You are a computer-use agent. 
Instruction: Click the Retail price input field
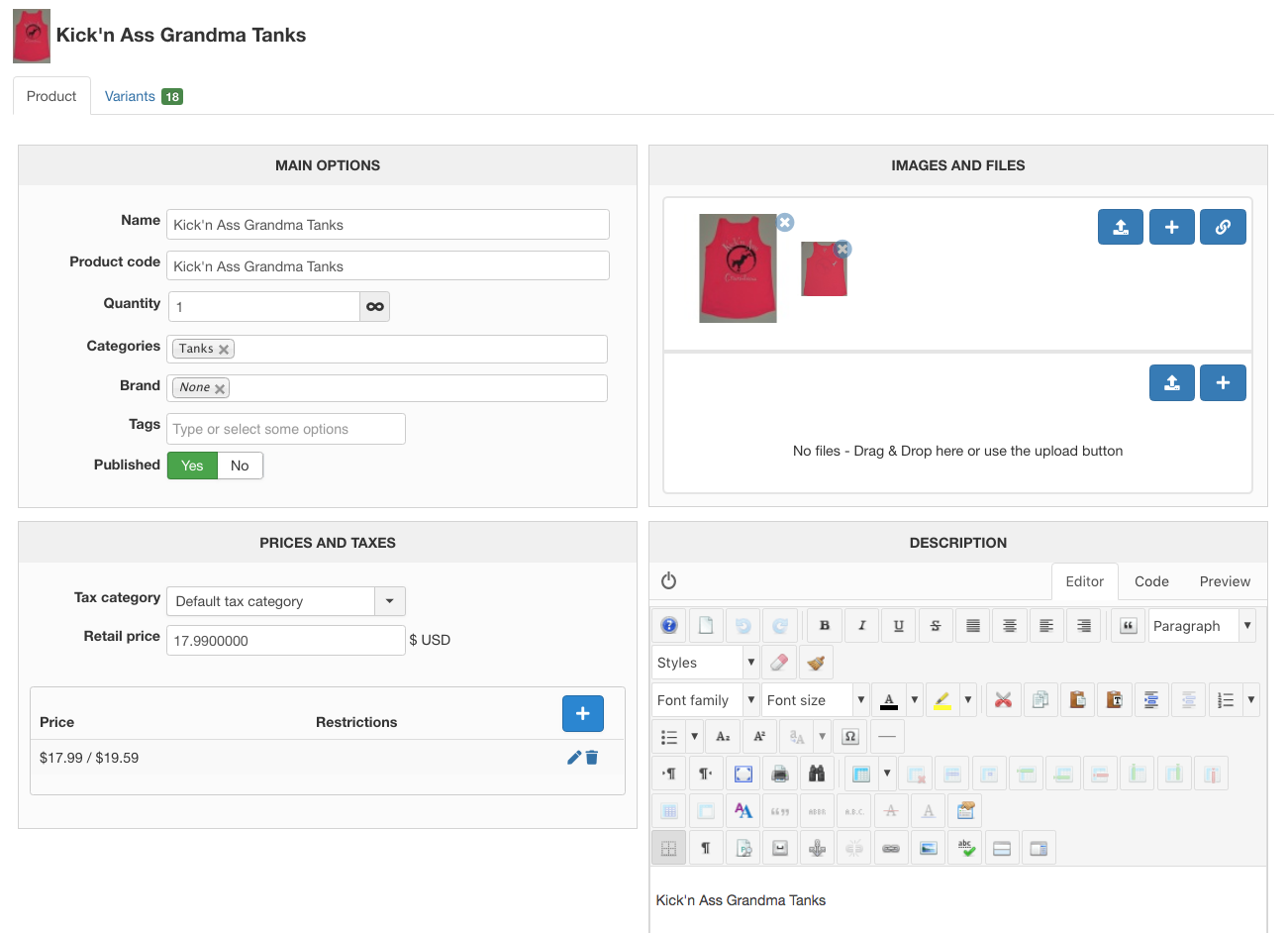tap(285, 641)
